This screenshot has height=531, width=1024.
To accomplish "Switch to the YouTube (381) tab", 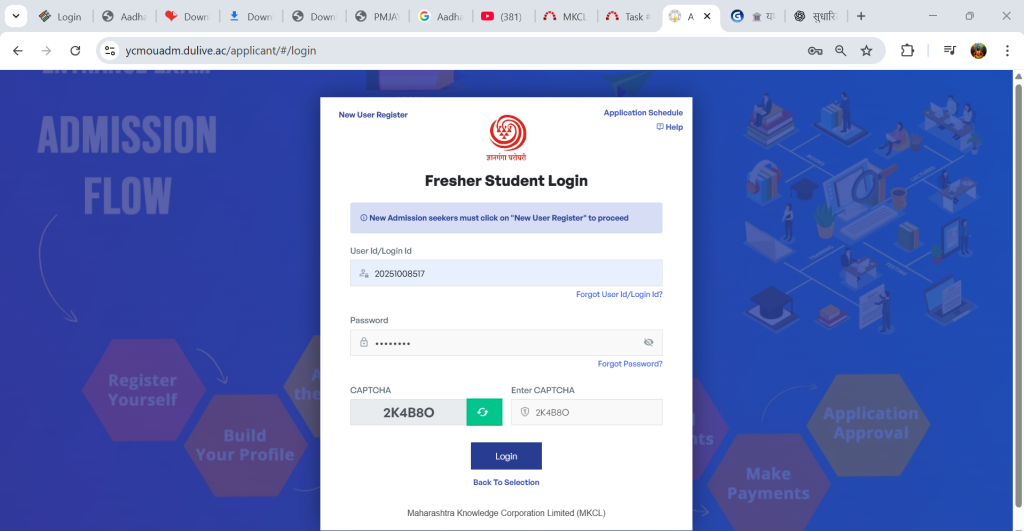I will pyautogui.click(x=502, y=16).
